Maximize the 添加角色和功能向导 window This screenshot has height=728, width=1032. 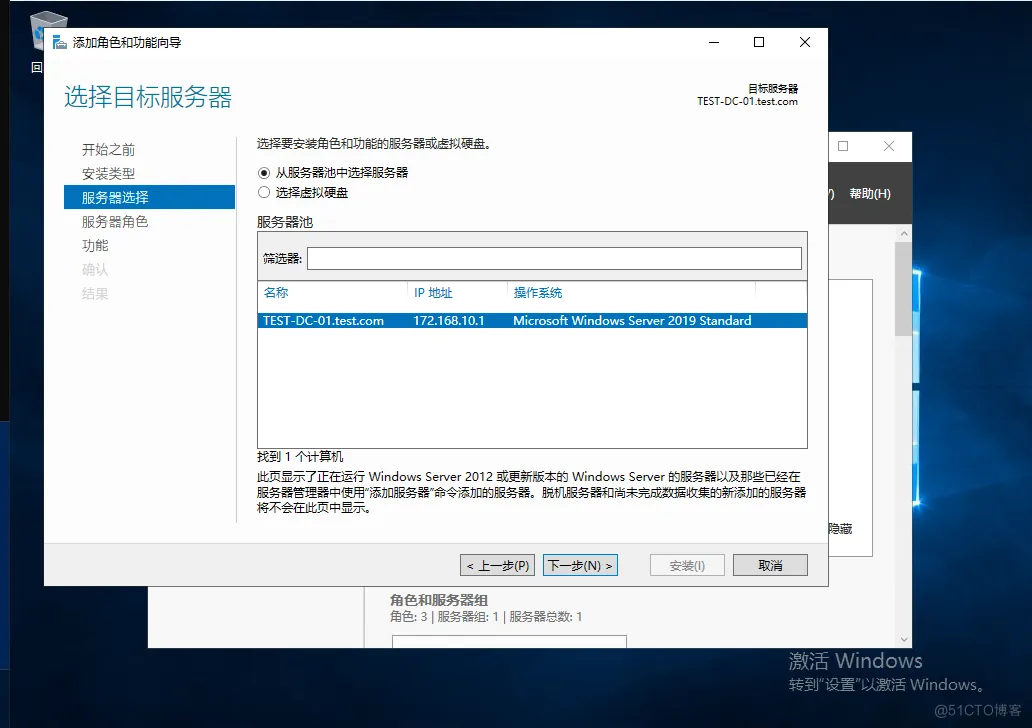click(x=759, y=42)
